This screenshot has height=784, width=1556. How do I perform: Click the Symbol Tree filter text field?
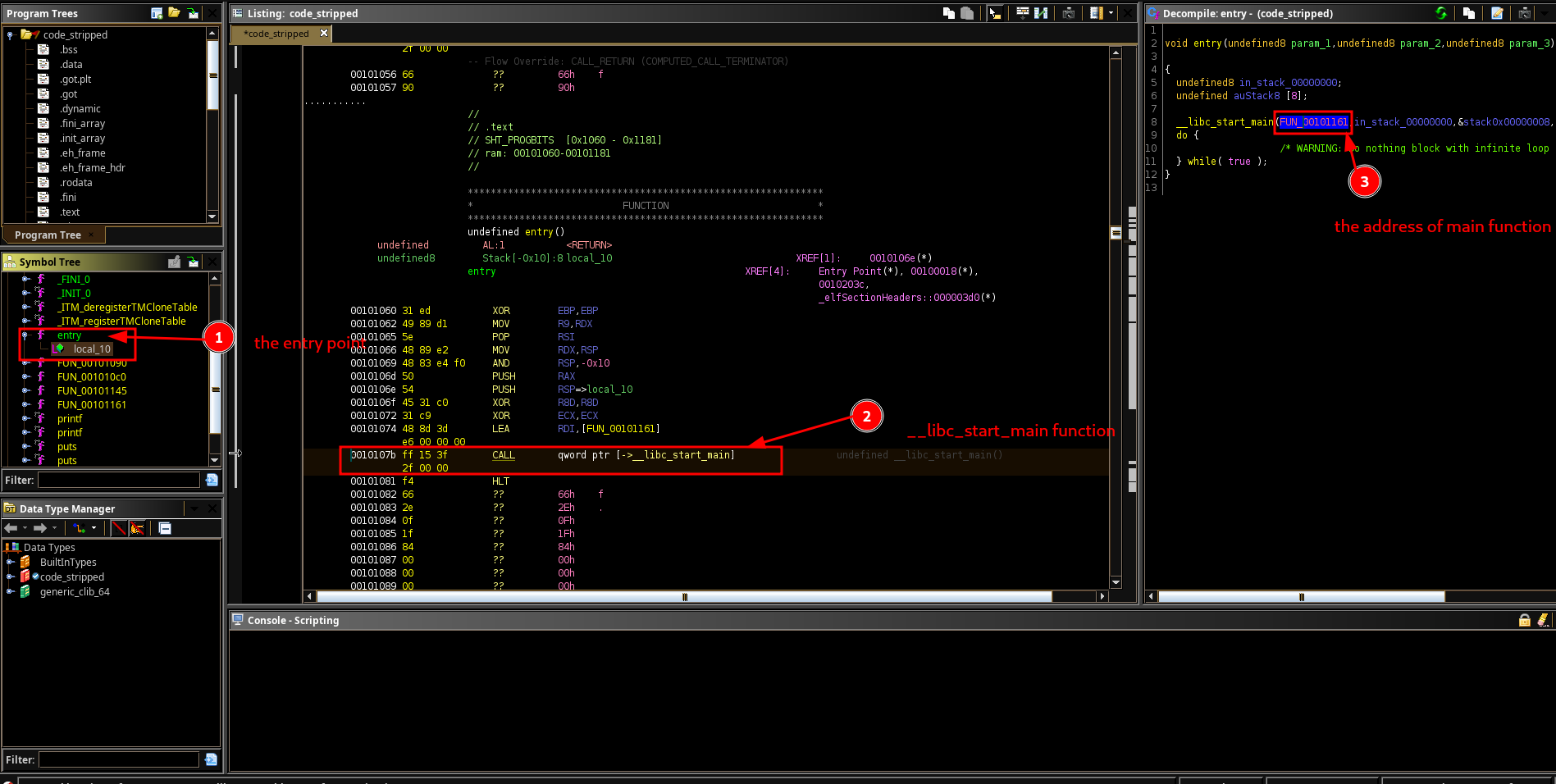click(x=119, y=480)
